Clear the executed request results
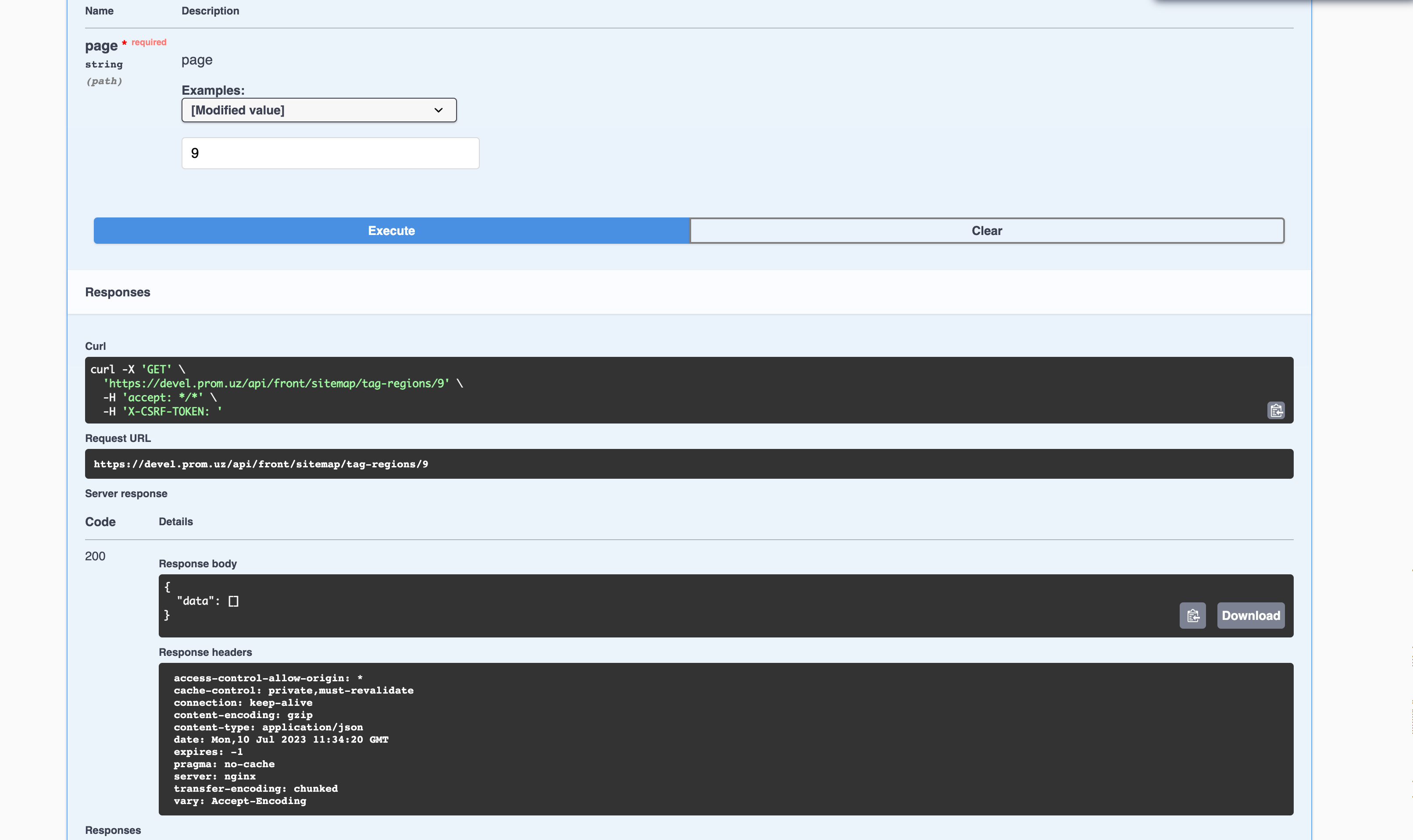This screenshot has width=1413, height=840. tap(986, 230)
